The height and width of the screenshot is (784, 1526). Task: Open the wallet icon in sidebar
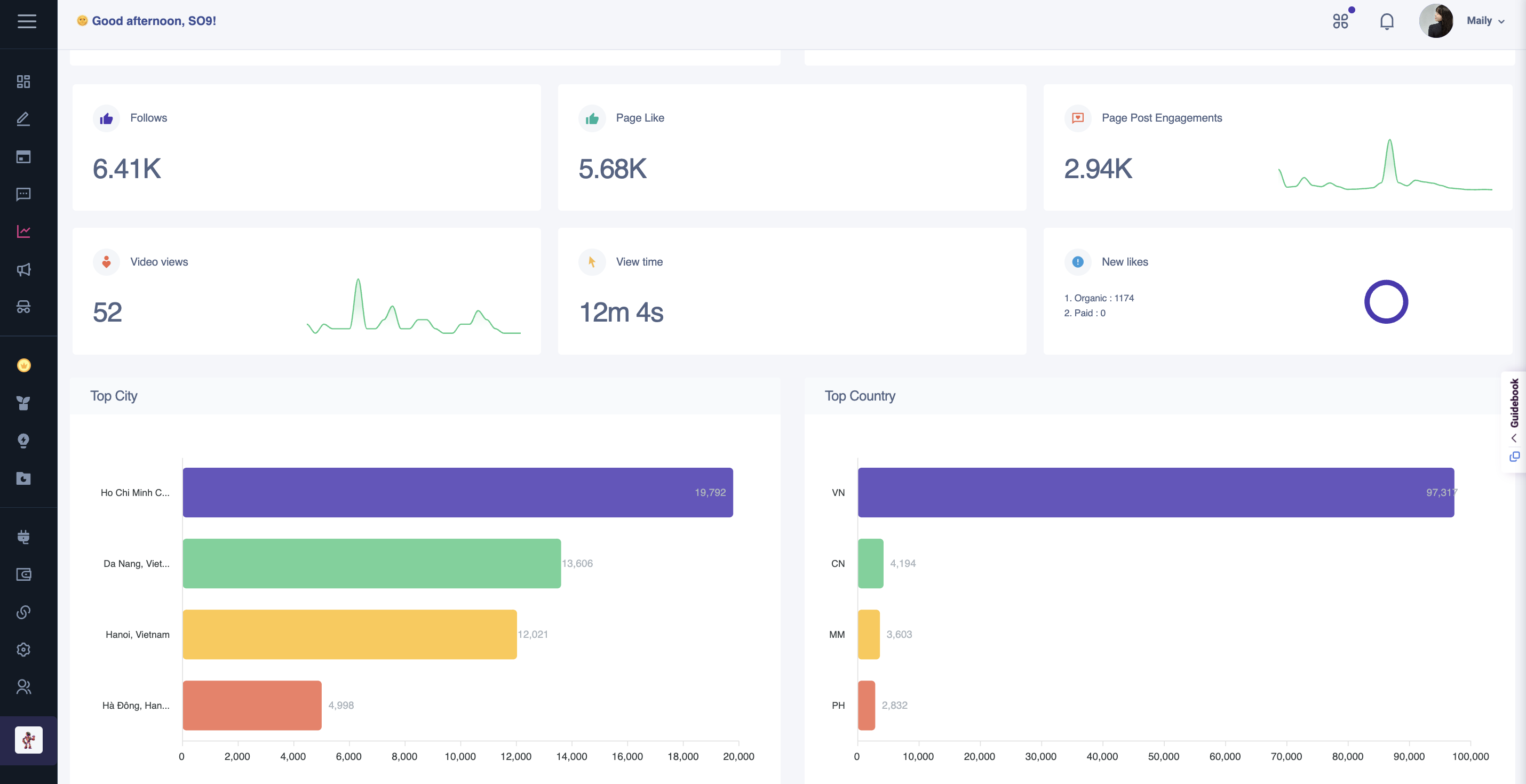coord(23,574)
